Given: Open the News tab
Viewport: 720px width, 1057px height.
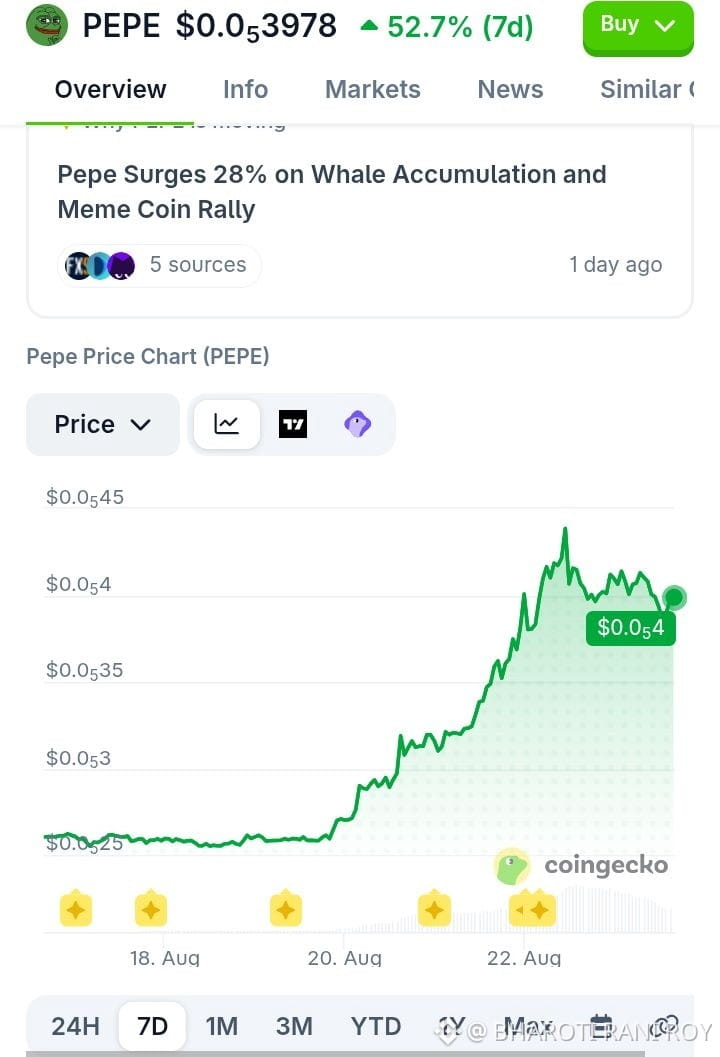Looking at the screenshot, I should tap(510, 89).
